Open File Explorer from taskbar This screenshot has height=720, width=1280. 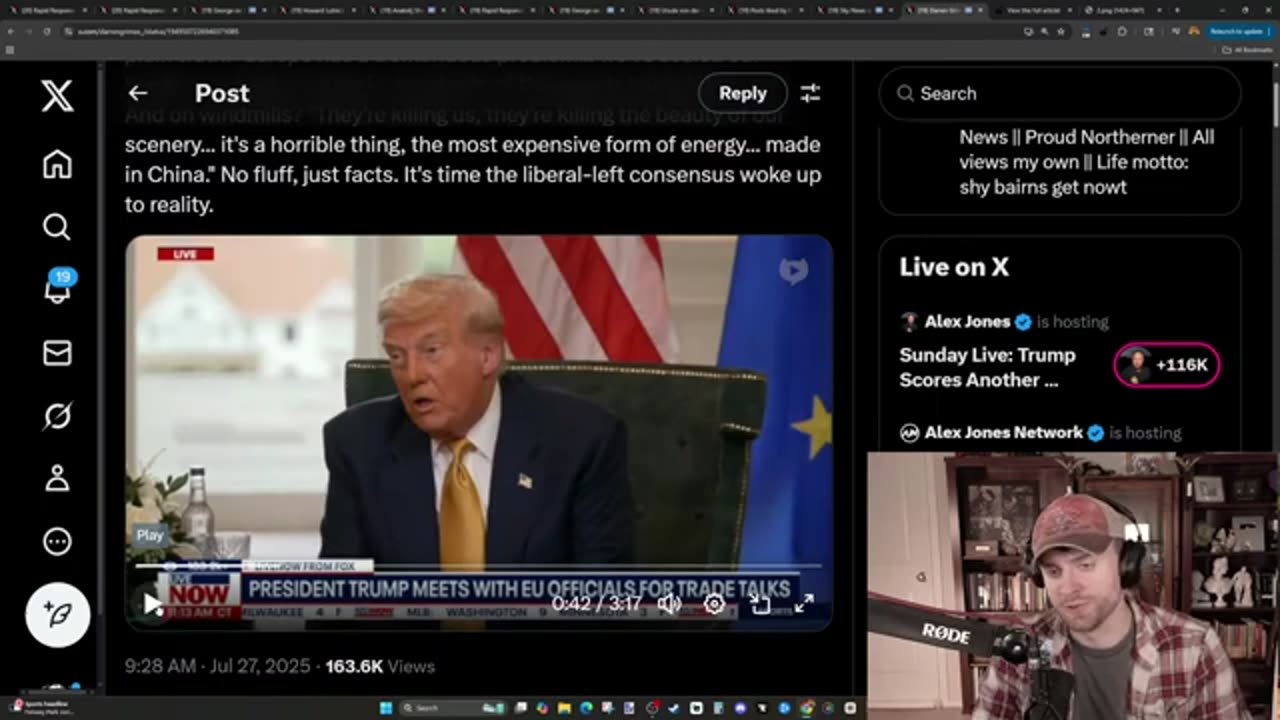(565, 708)
